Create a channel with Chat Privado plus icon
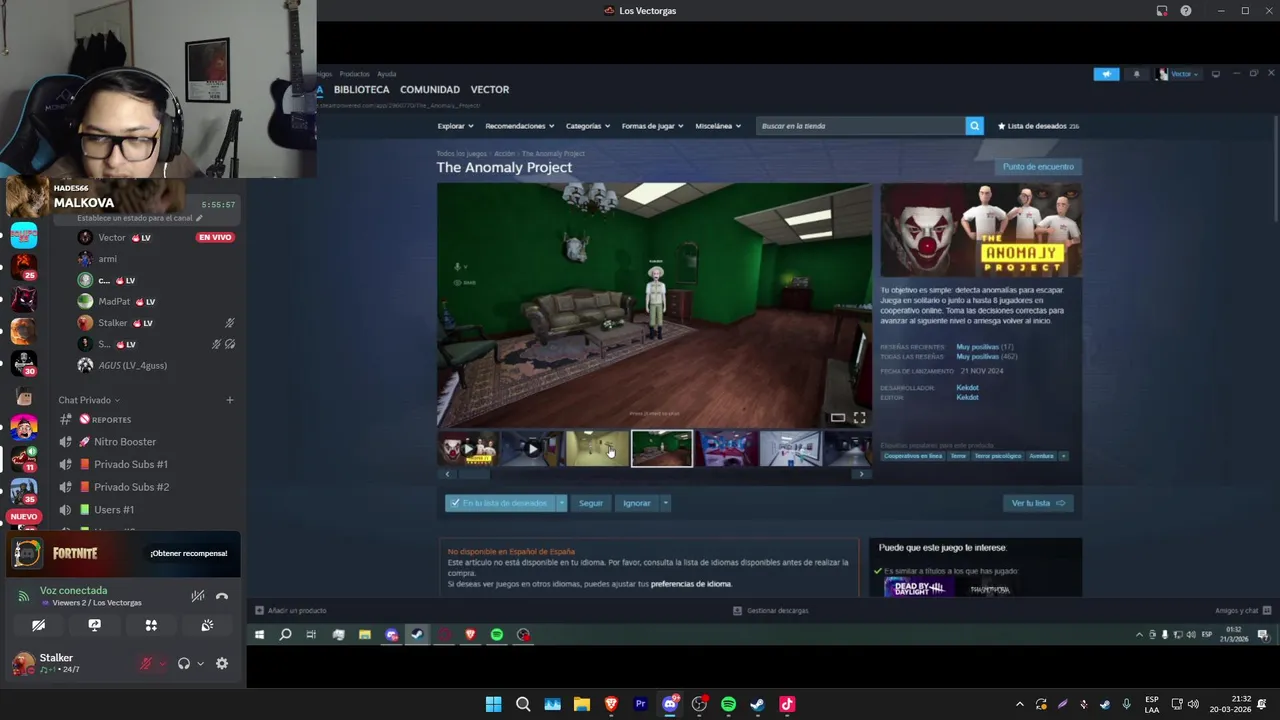1280x720 pixels. [229, 400]
